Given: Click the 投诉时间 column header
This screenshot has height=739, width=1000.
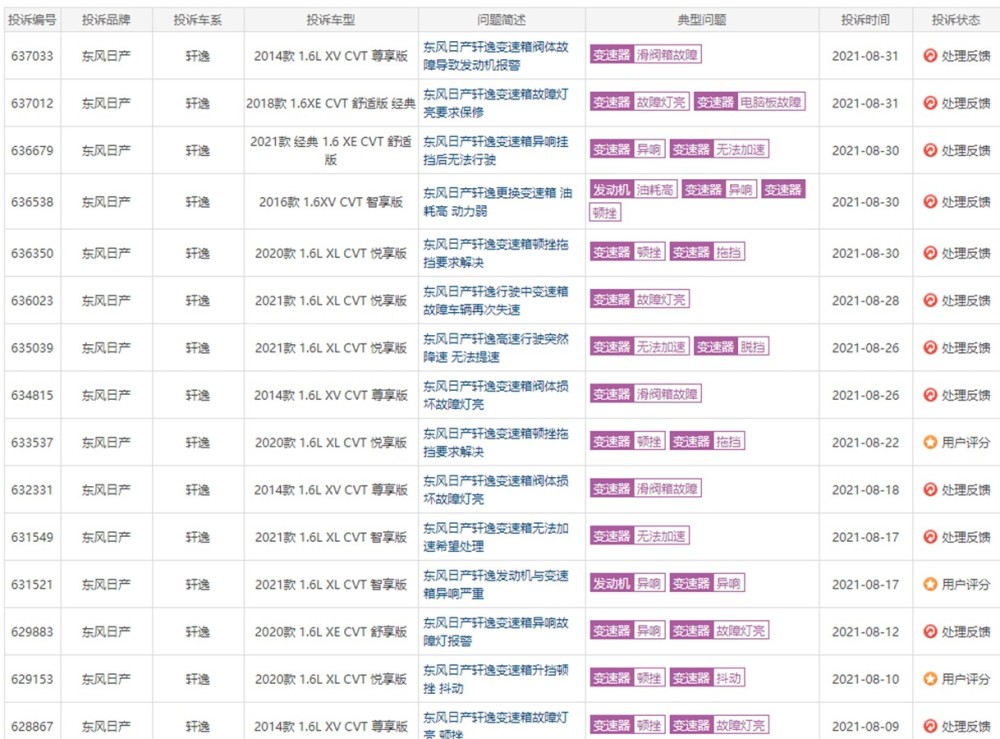Looking at the screenshot, I should 865,20.
